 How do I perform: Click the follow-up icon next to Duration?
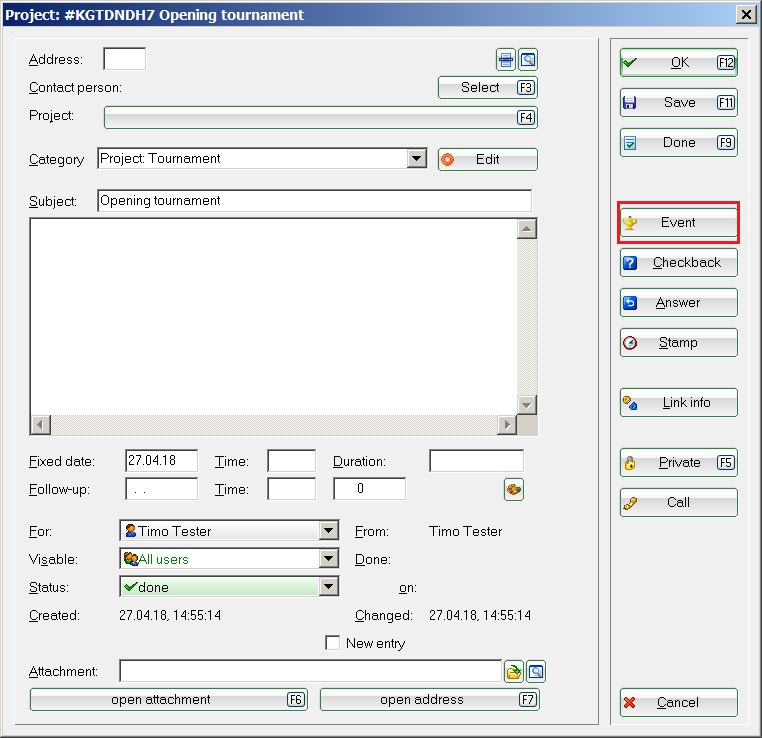[514, 489]
